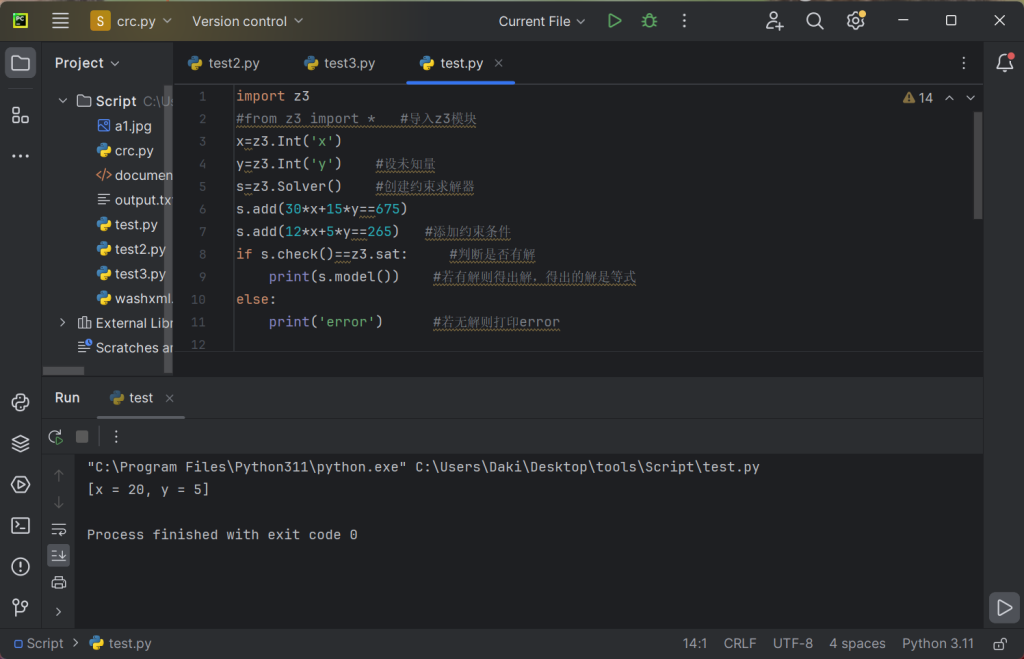Click the UTF-8 encoding in status bar
This screenshot has height=659, width=1024.
792,643
